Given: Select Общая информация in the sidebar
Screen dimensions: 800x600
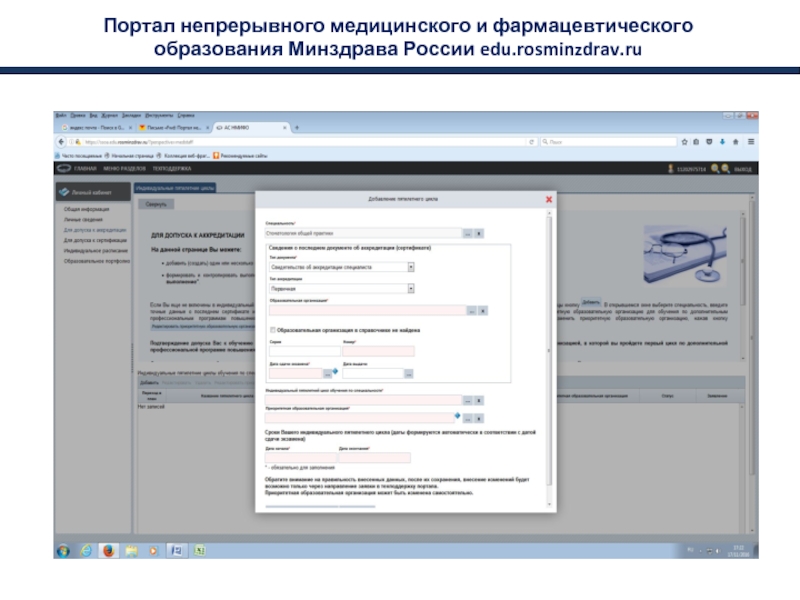Looking at the screenshot, I should pyautogui.click(x=86, y=209).
